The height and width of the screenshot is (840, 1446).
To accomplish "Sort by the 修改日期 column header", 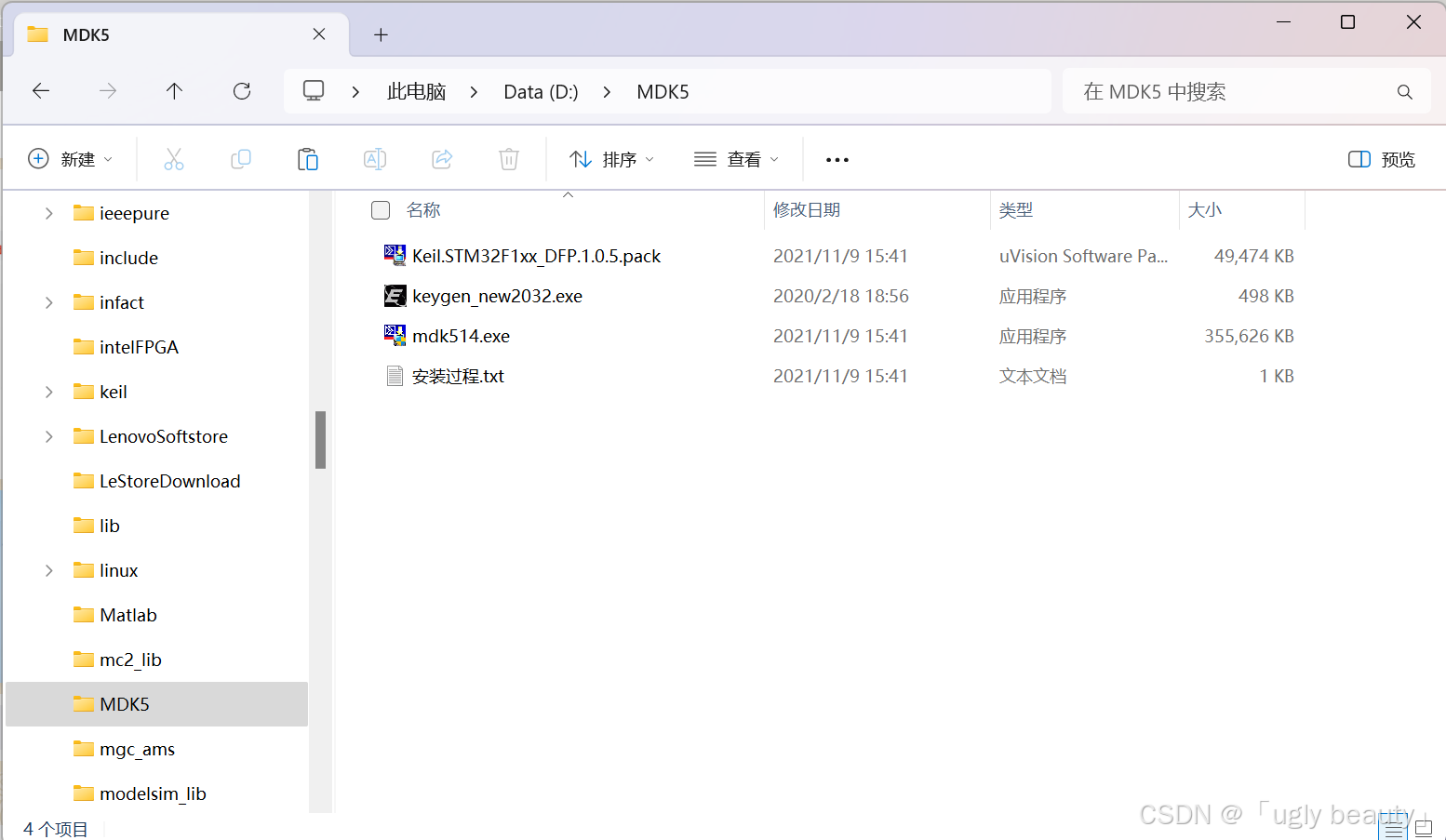I will coord(807,210).
